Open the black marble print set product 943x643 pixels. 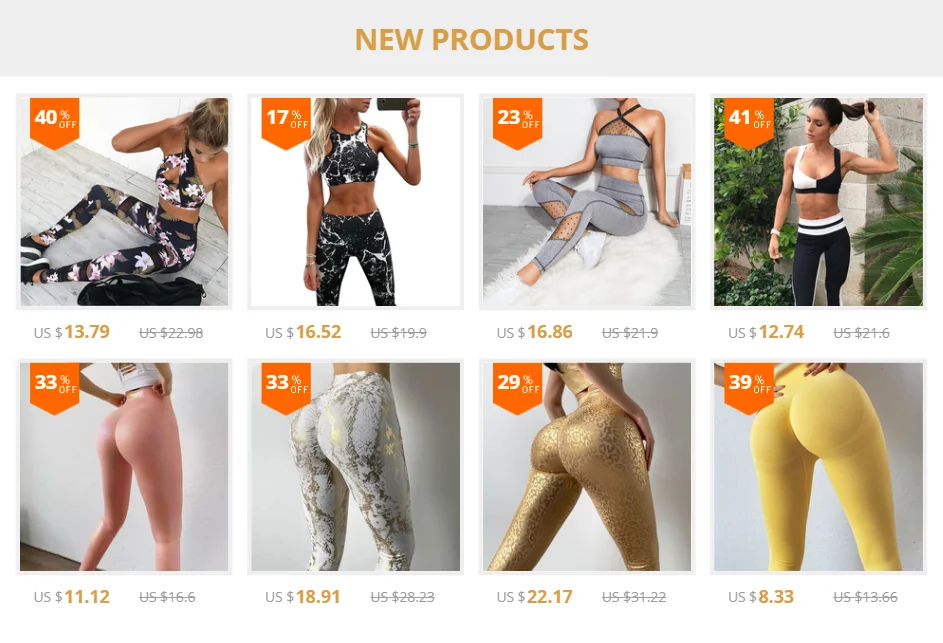tap(355, 202)
